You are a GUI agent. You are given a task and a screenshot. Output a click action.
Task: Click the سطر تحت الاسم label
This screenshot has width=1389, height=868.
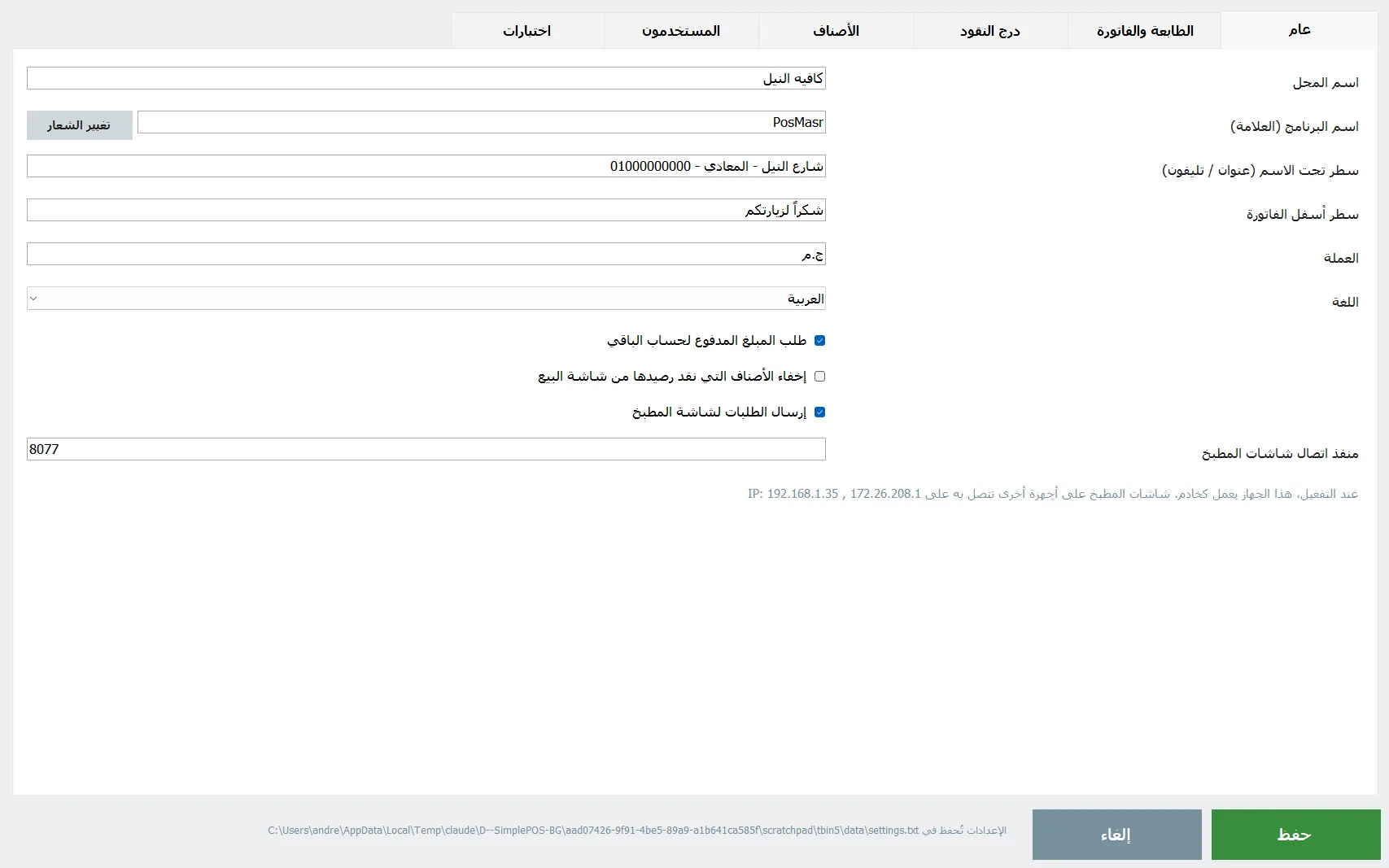click(1260, 171)
